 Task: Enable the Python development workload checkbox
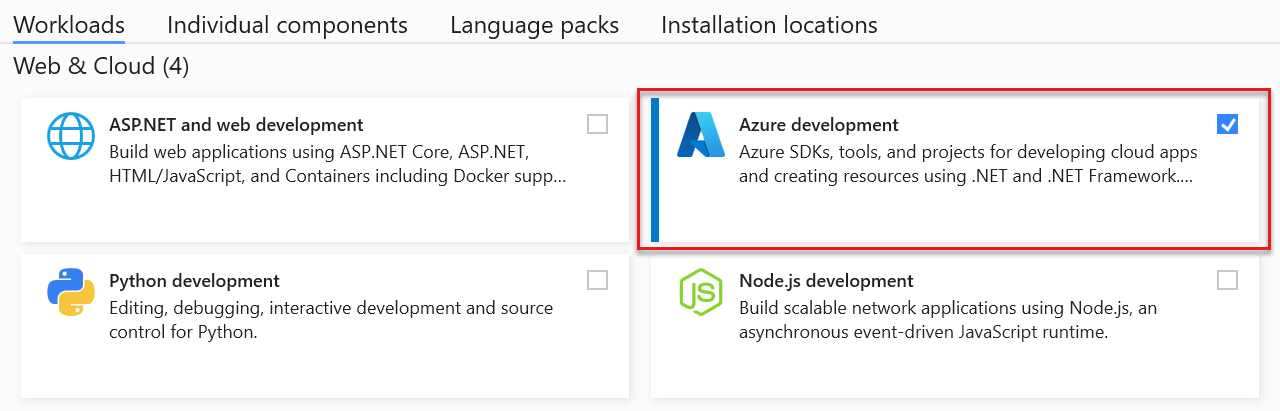pos(597,280)
